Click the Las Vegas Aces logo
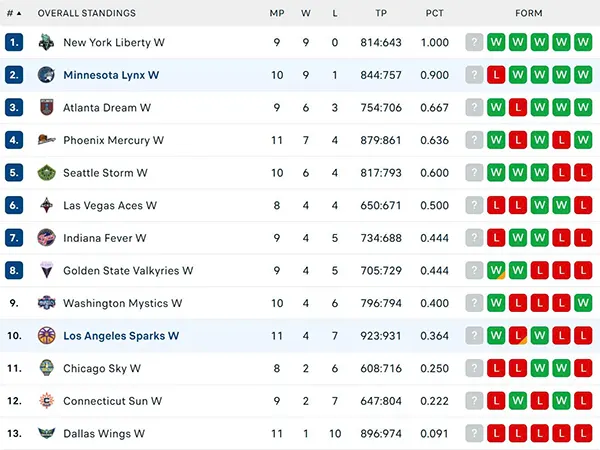The image size is (600, 450). 46,205
